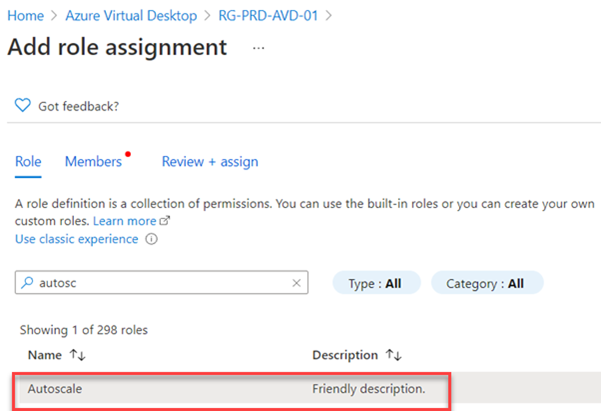Click the Showing 1 of 298 roles text
The width and height of the screenshot is (601, 411).
[84, 330]
